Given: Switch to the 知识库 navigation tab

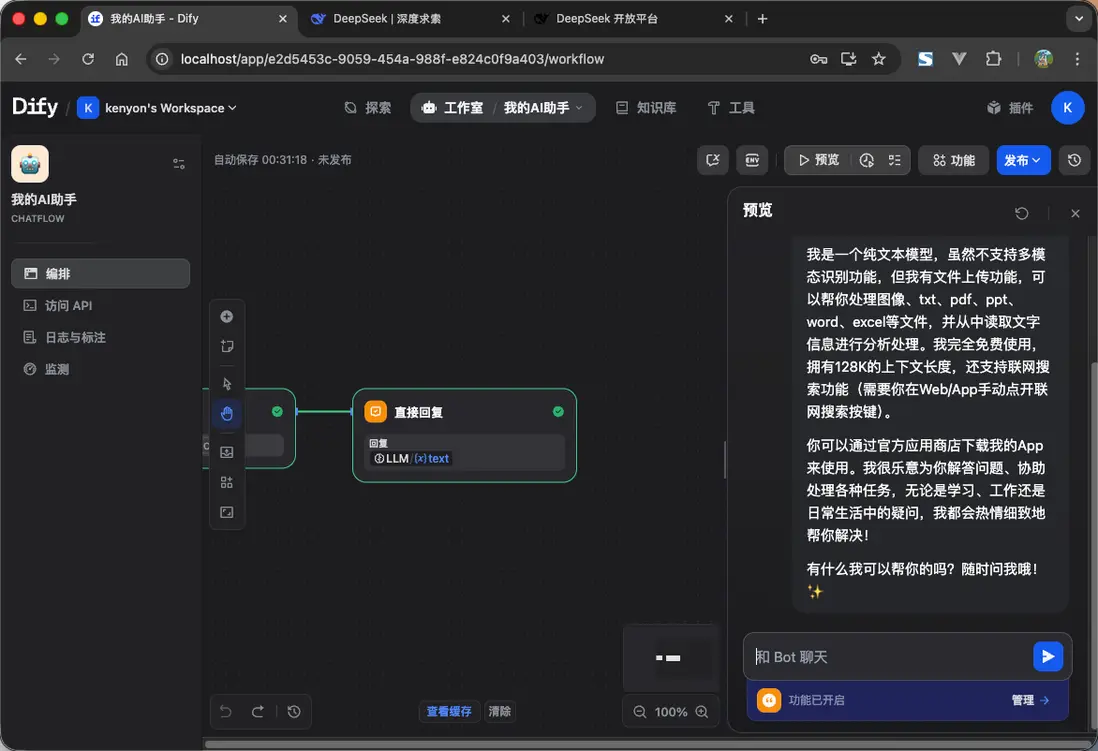Looking at the screenshot, I should click(646, 107).
